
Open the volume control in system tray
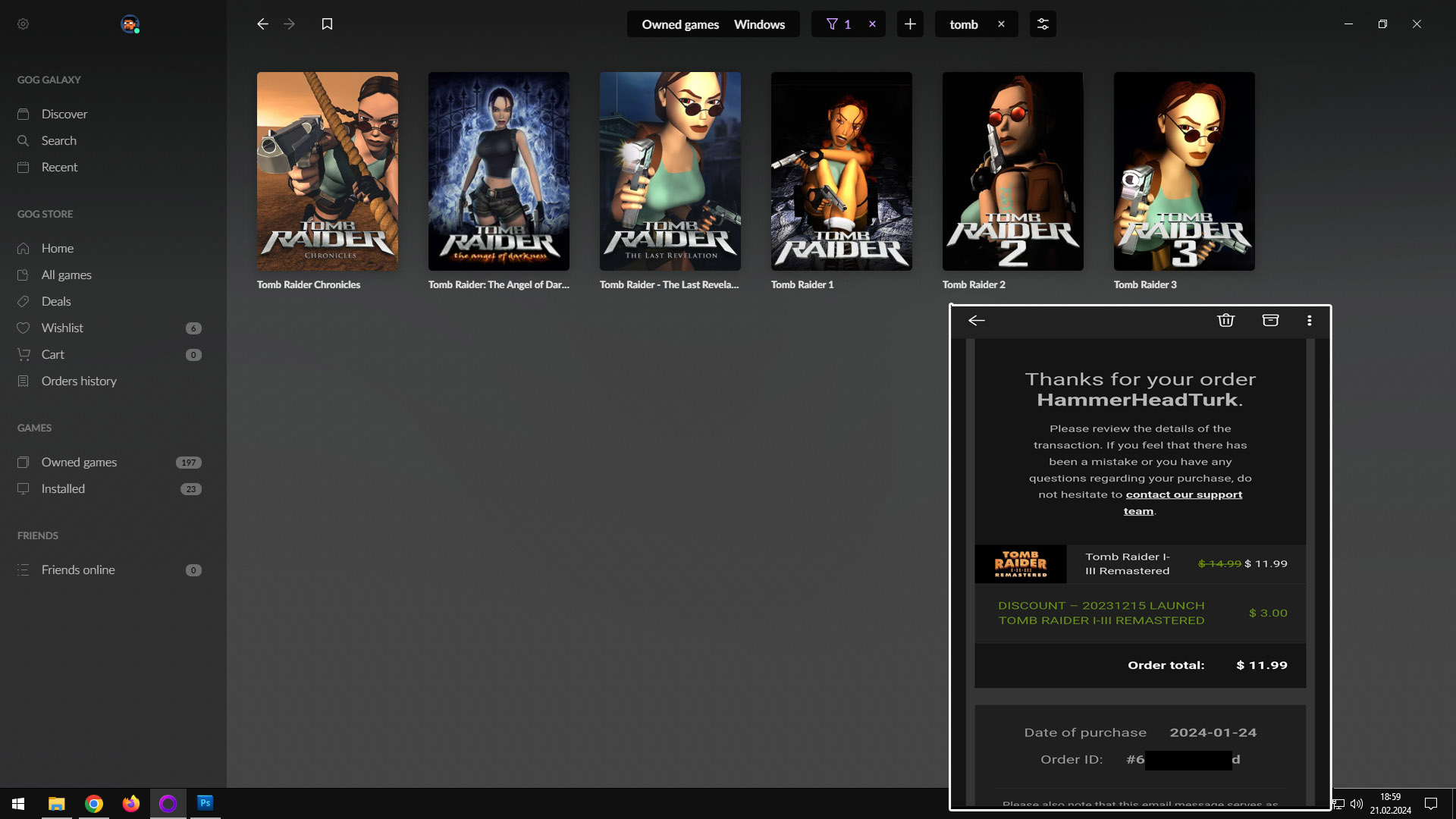(x=1357, y=804)
